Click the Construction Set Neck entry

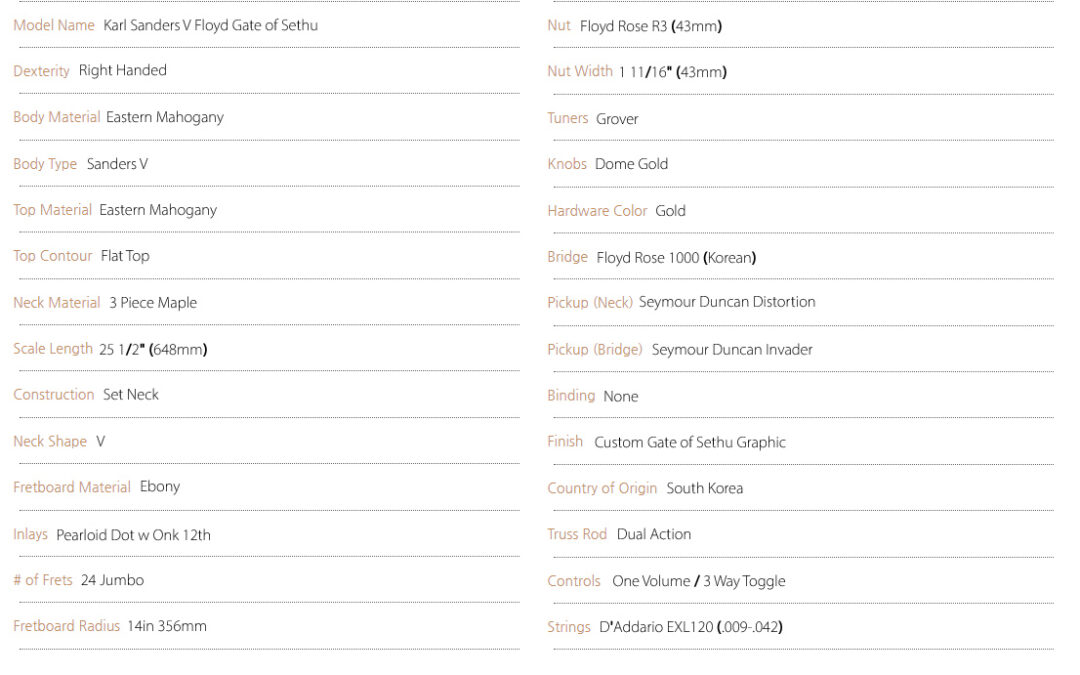pyautogui.click(x=86, y=395)
